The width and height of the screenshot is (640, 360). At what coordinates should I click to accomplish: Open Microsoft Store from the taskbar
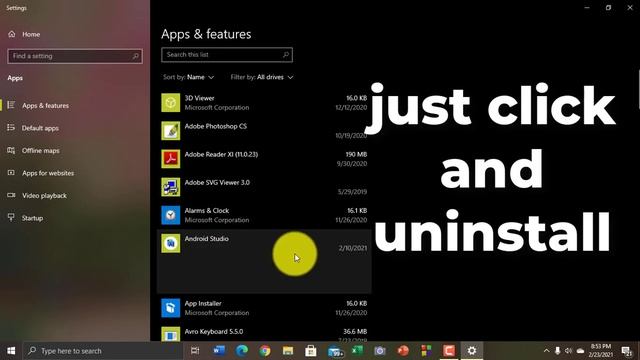[311, 351]
